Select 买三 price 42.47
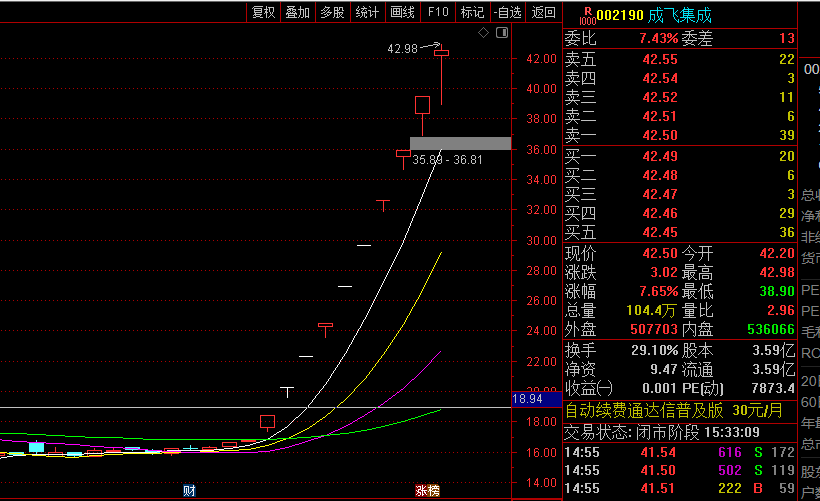 [x=660, y=194]
